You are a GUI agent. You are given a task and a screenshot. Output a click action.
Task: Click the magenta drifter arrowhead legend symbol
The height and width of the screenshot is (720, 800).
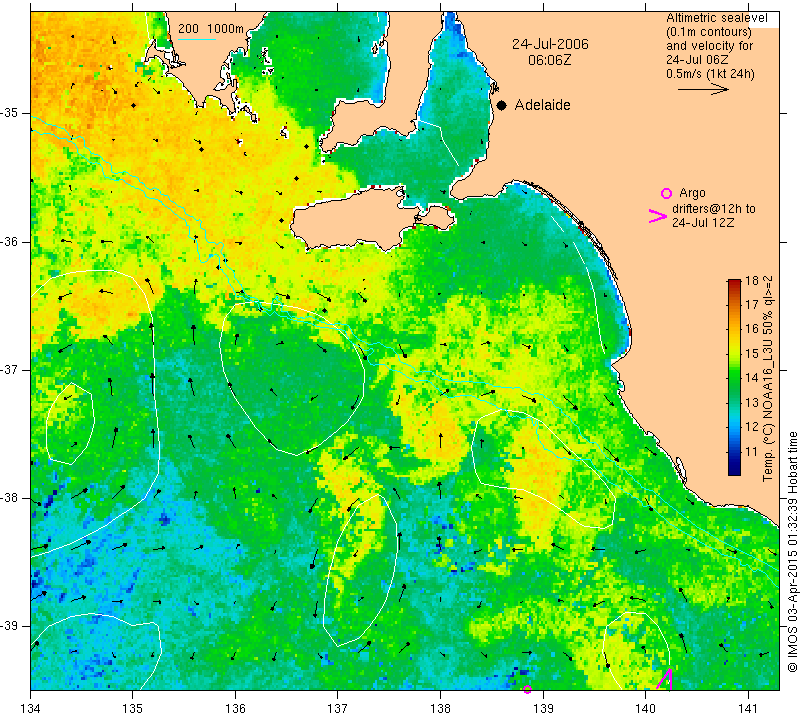[x=658, y=216]
